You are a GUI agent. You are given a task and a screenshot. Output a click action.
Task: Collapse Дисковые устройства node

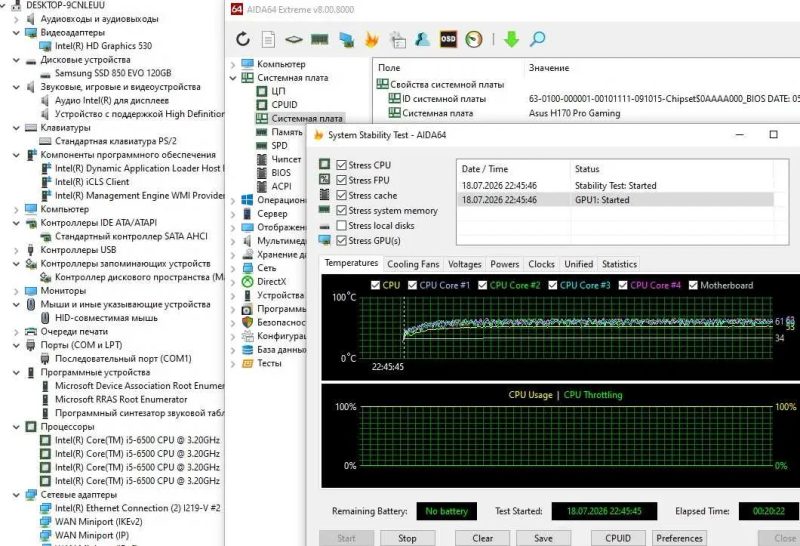[x=16, y=60]
